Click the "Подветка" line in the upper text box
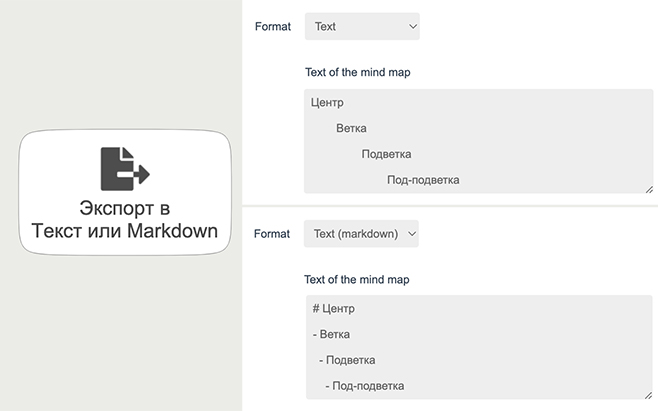This screenshot has width=658, height=411. tap(386, 154)
